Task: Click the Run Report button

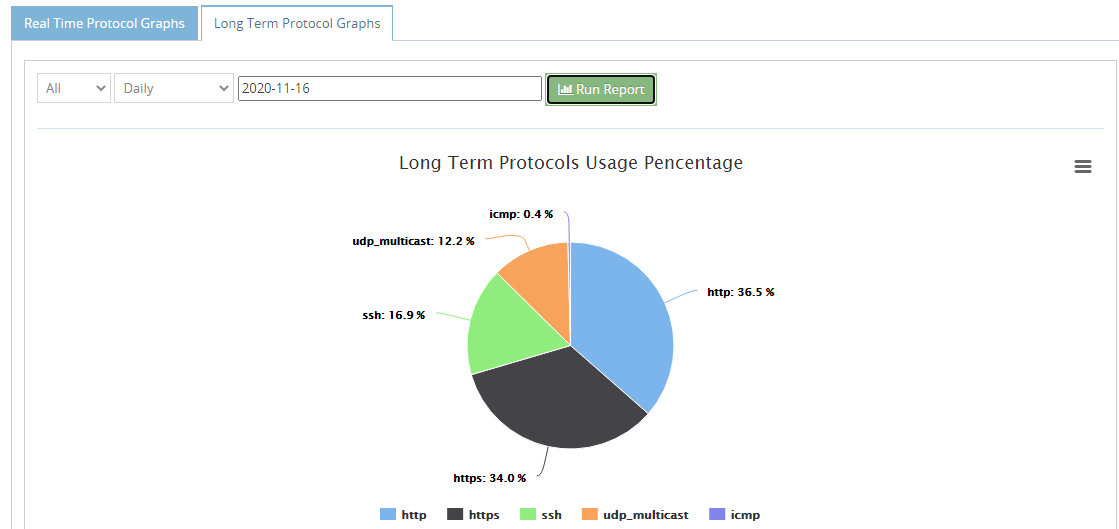Action: pos(601,89)
